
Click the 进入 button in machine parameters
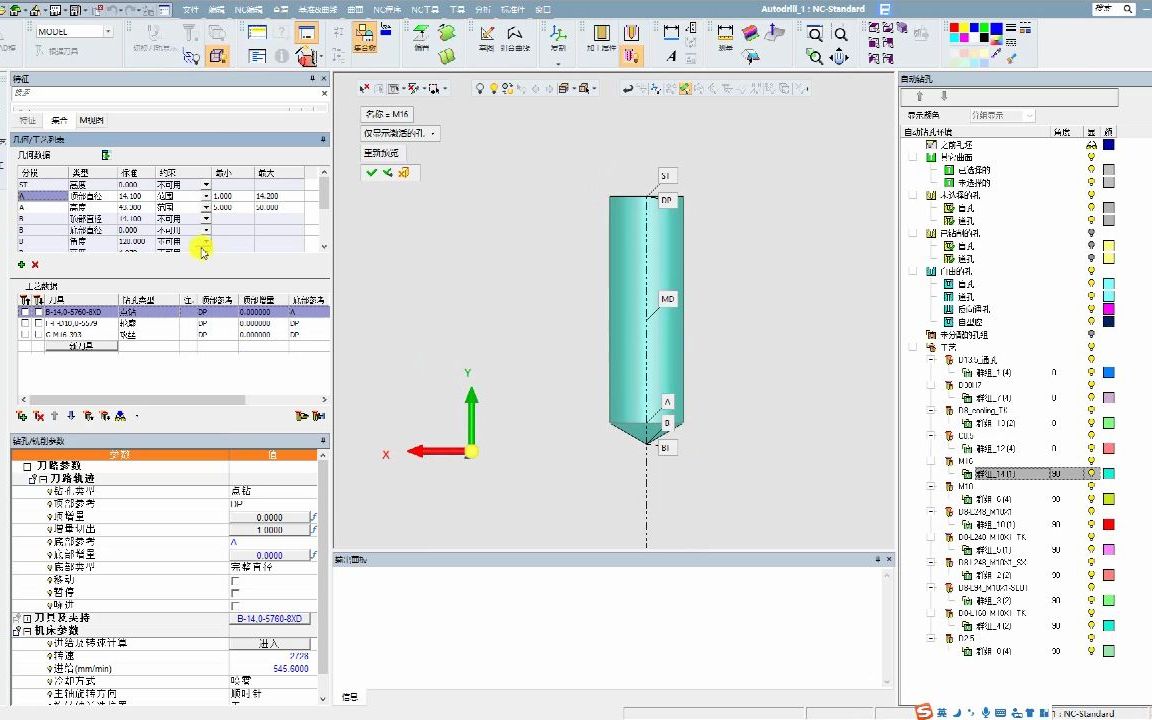[x=270, y=643]
